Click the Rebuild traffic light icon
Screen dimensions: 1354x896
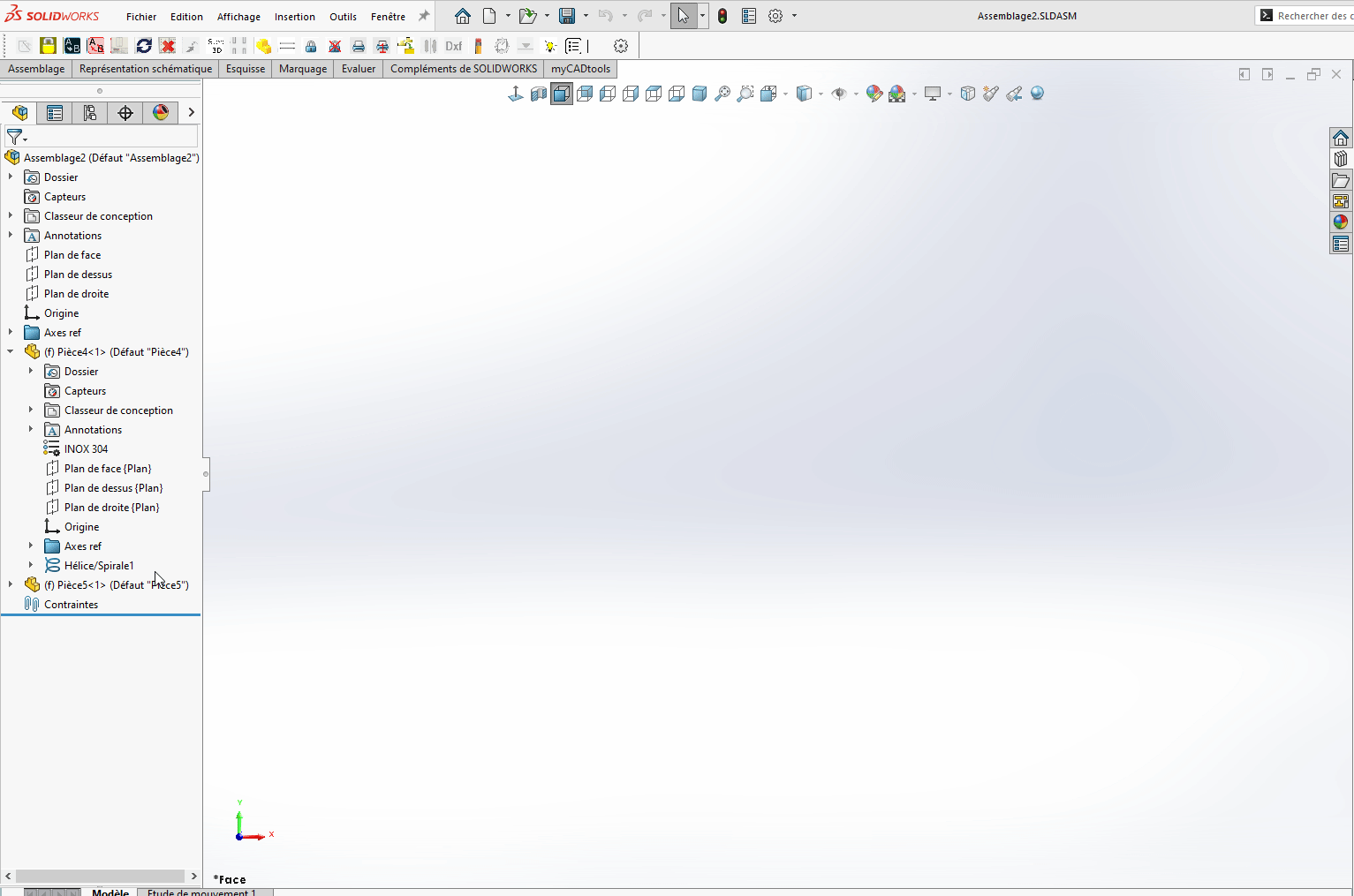(722, 16)
